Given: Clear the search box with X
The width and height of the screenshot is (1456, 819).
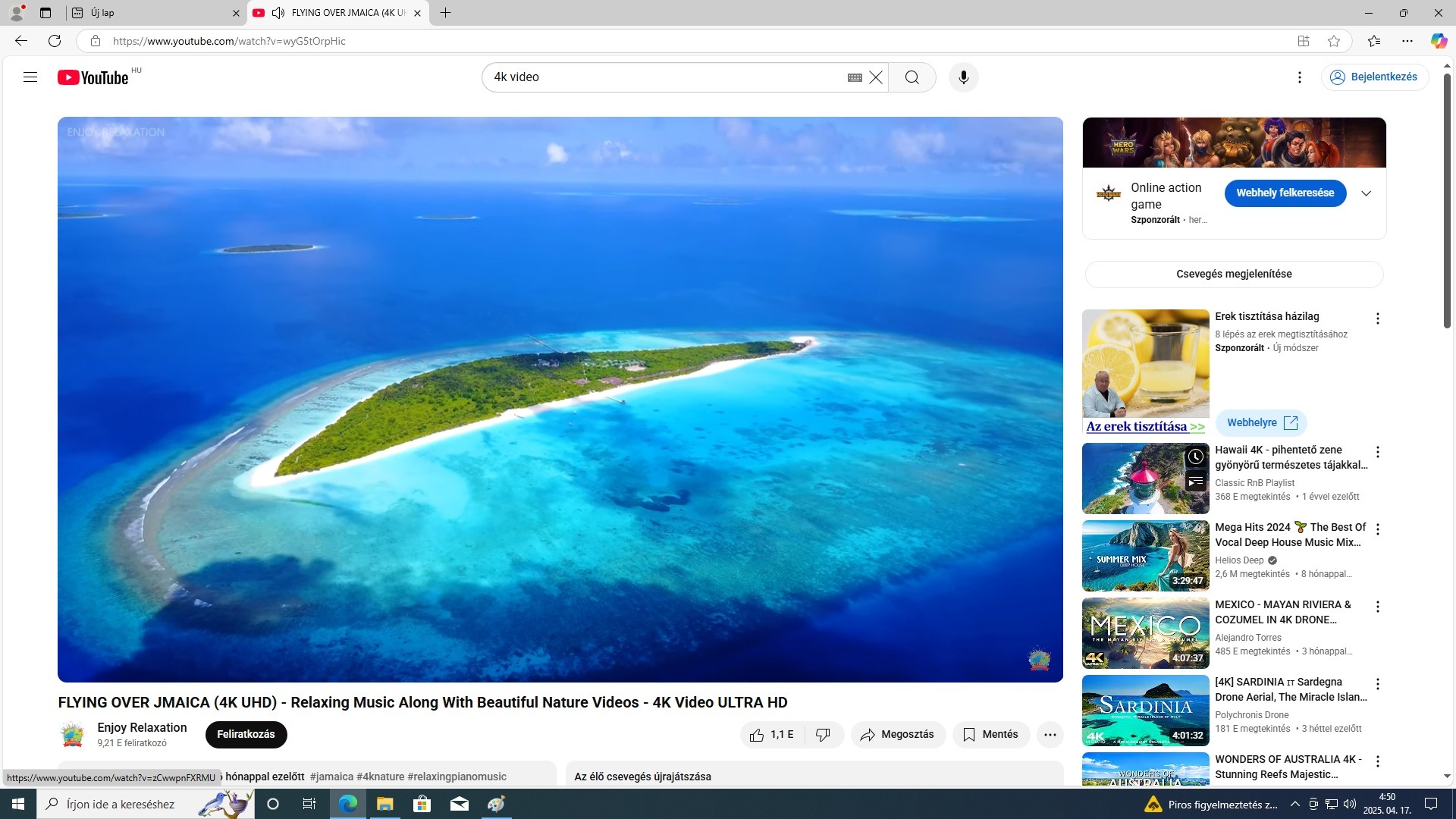Looking at the screenshot, I should pyautogui.click(x=876, y=77).
